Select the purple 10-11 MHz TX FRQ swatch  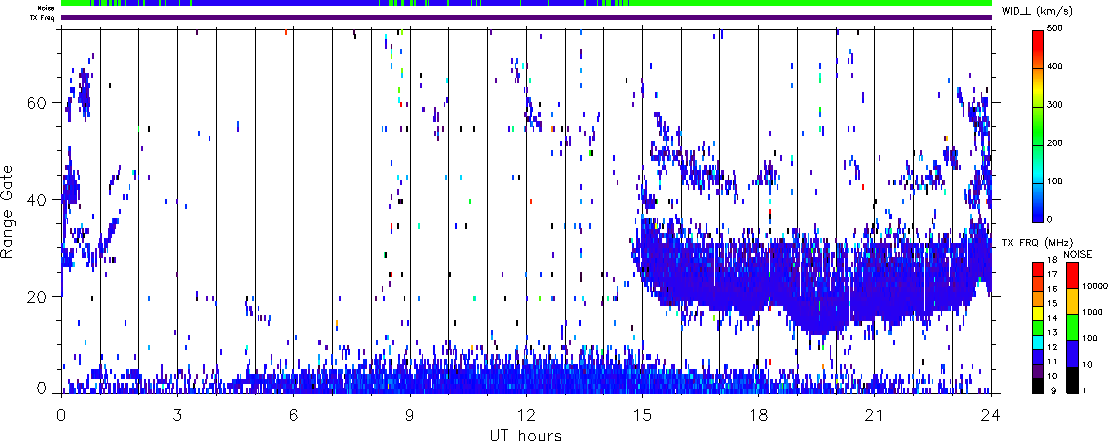(1038, 369)
